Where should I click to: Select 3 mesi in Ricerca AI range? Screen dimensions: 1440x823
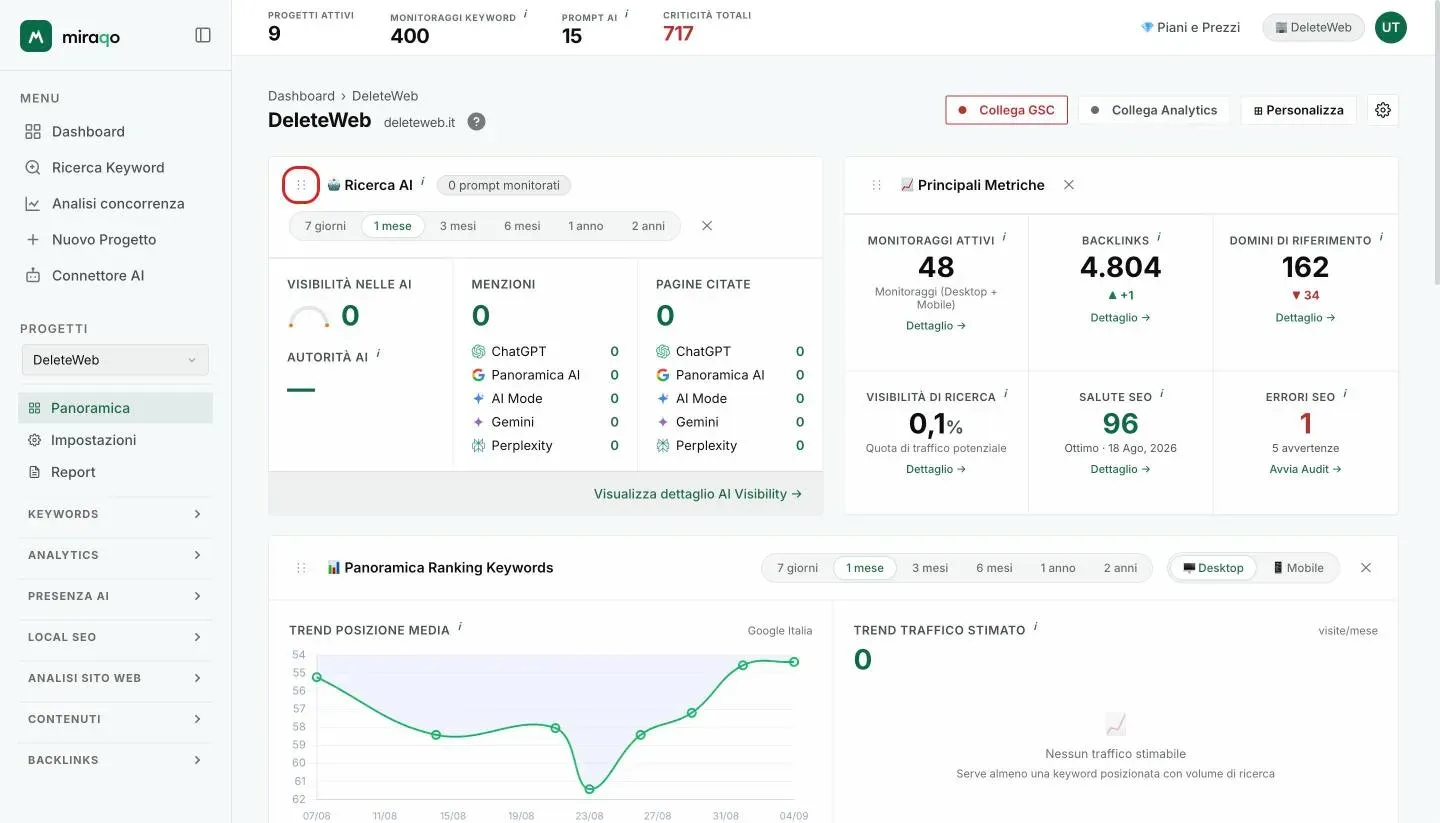tap(458, 226)
